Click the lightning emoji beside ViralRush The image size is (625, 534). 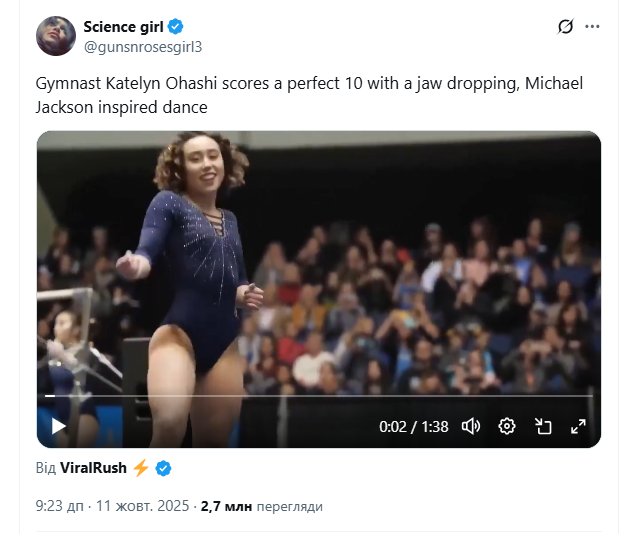coord(141,468)
